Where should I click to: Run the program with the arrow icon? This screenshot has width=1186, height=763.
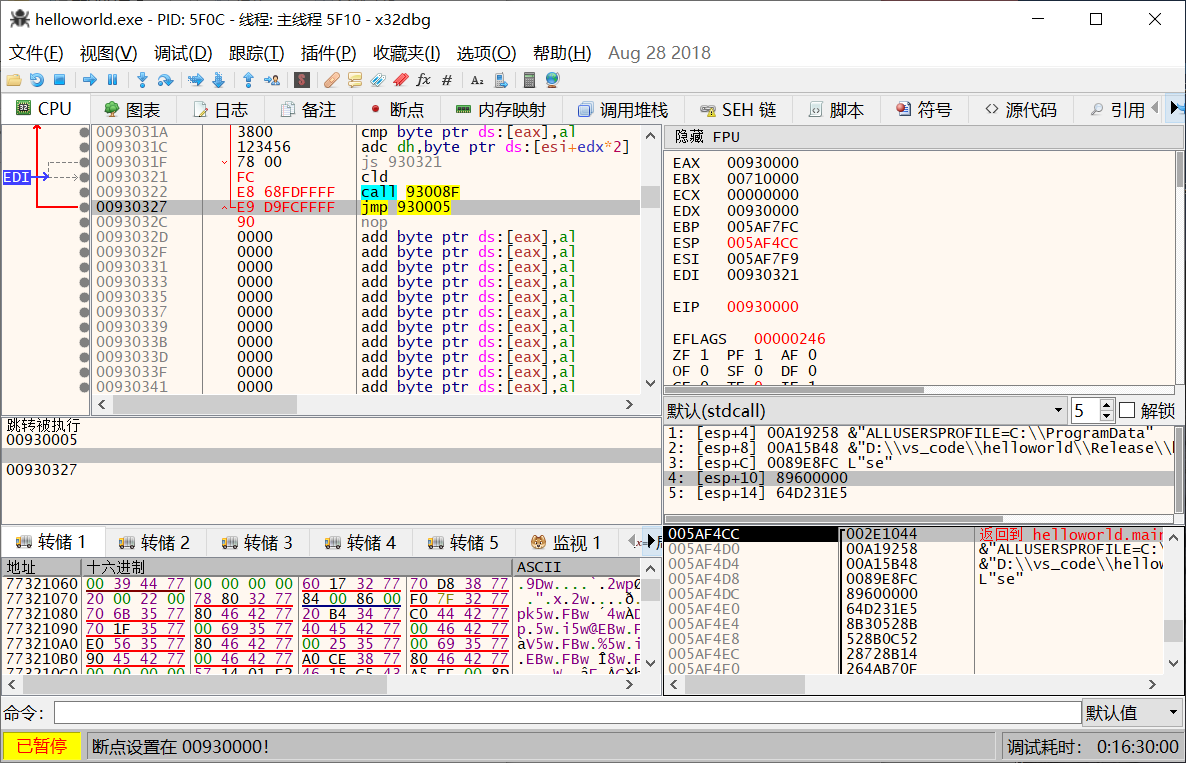point(90,80)
